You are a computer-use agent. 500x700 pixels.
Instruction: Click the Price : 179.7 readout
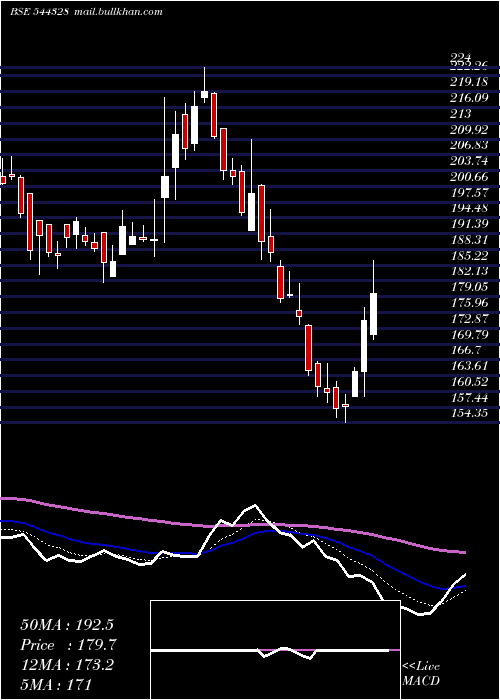(x=68, y=645)
